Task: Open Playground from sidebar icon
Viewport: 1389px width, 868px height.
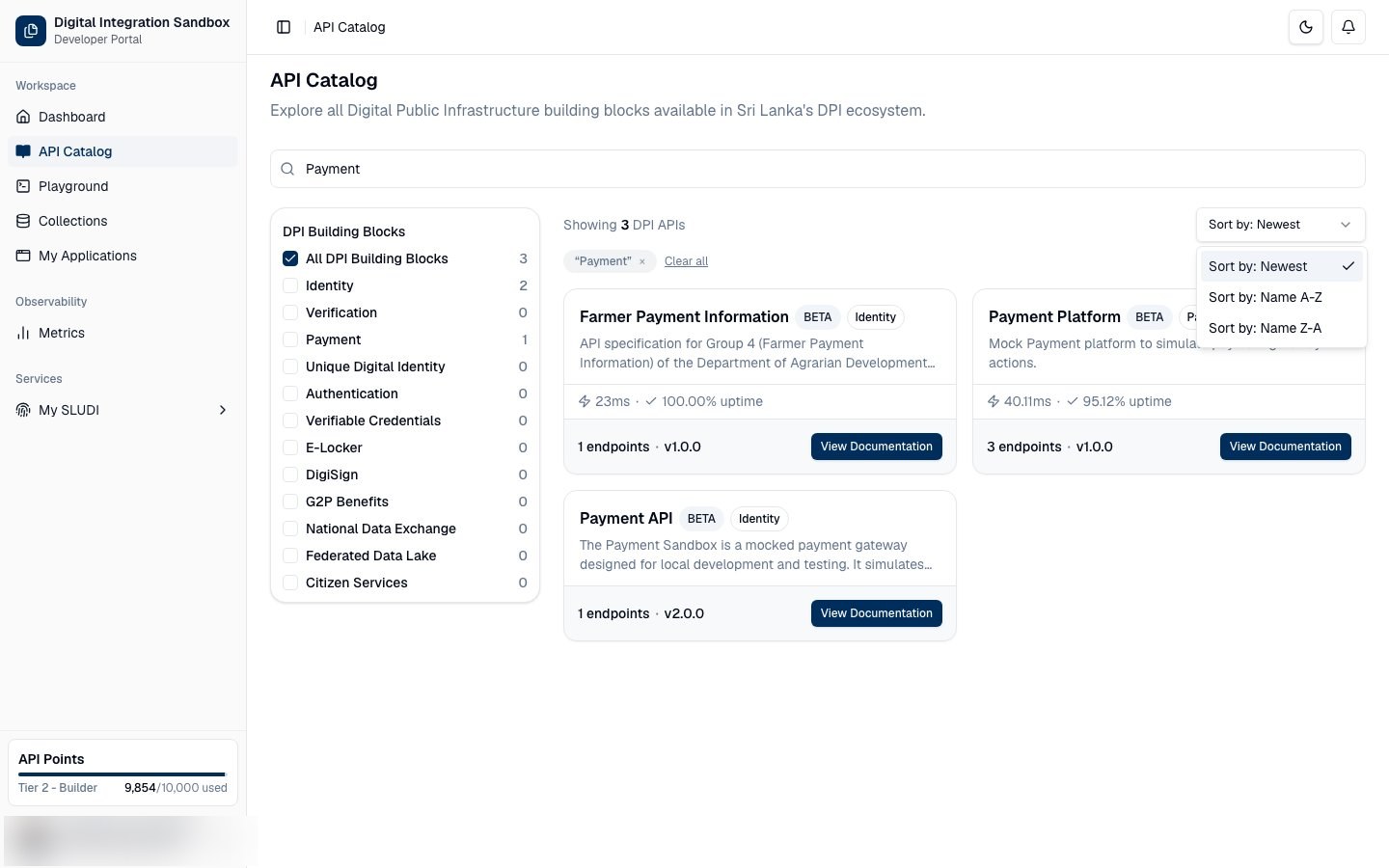Action: (23, 186)
